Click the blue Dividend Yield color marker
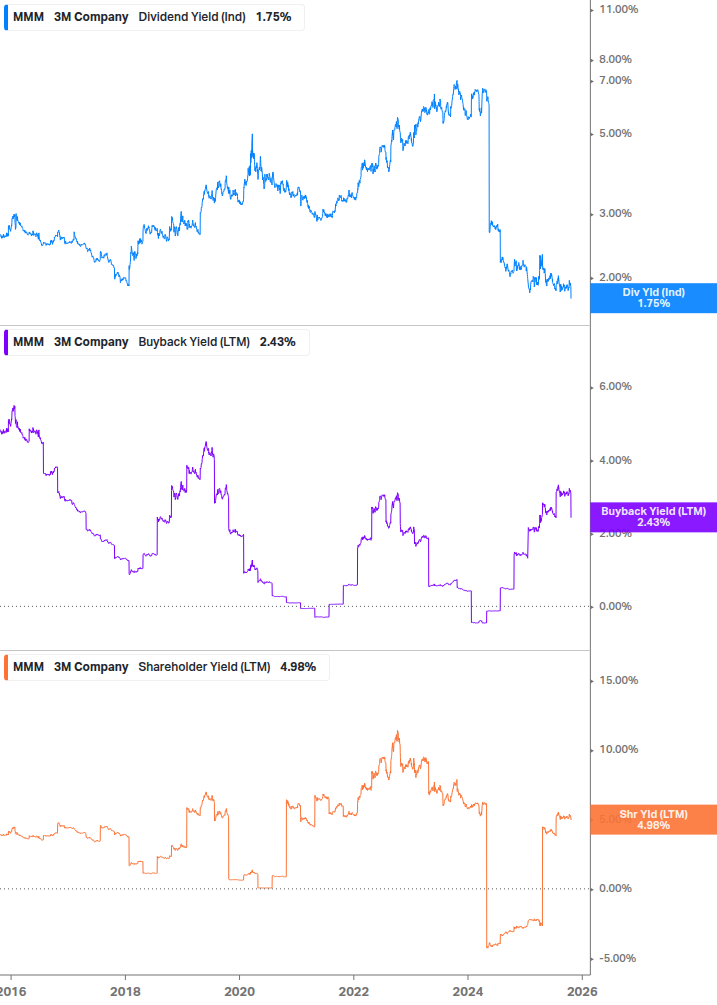The height and width of the screenshot is (1005, 717). [7, 17]
